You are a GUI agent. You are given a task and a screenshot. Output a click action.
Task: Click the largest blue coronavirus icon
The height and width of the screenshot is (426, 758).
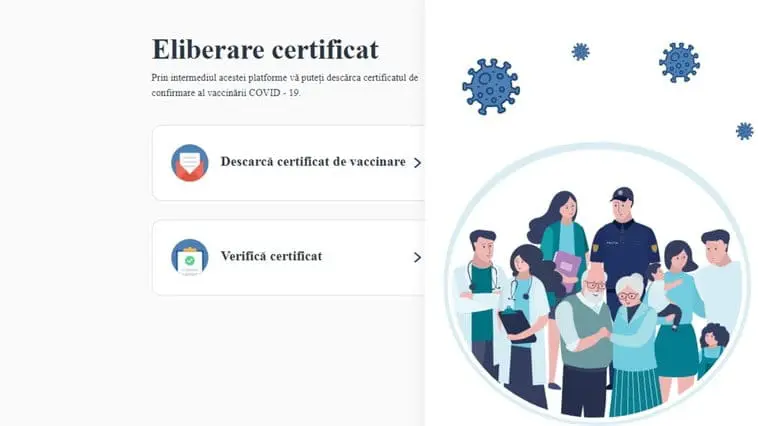click(x=491, y=87)
